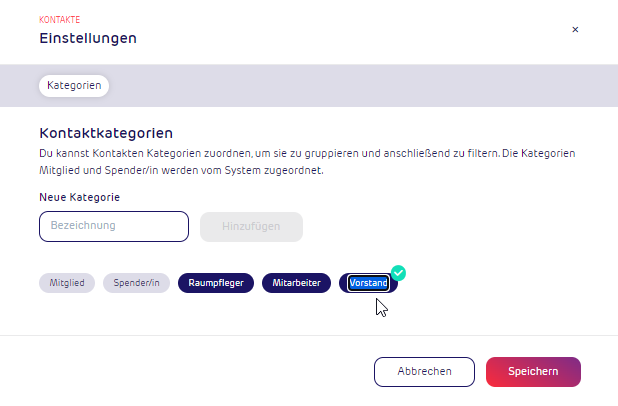Click the Neue Kategorie field label

(80, 197)
